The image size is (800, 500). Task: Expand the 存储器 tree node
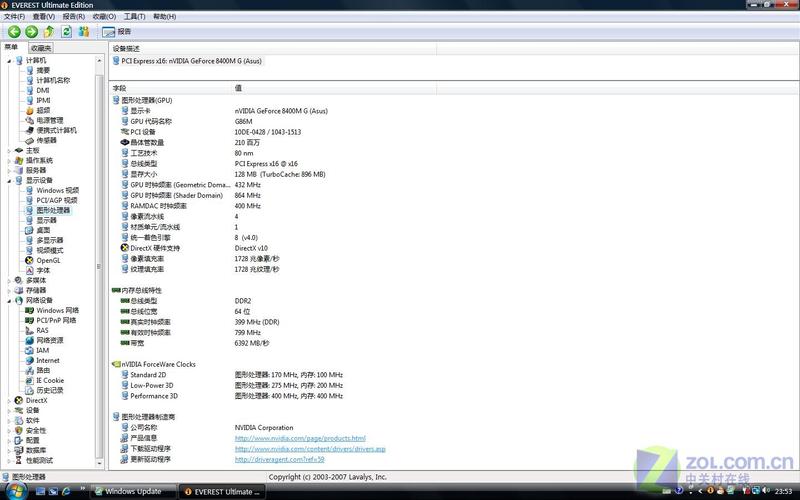coord(9,290)
